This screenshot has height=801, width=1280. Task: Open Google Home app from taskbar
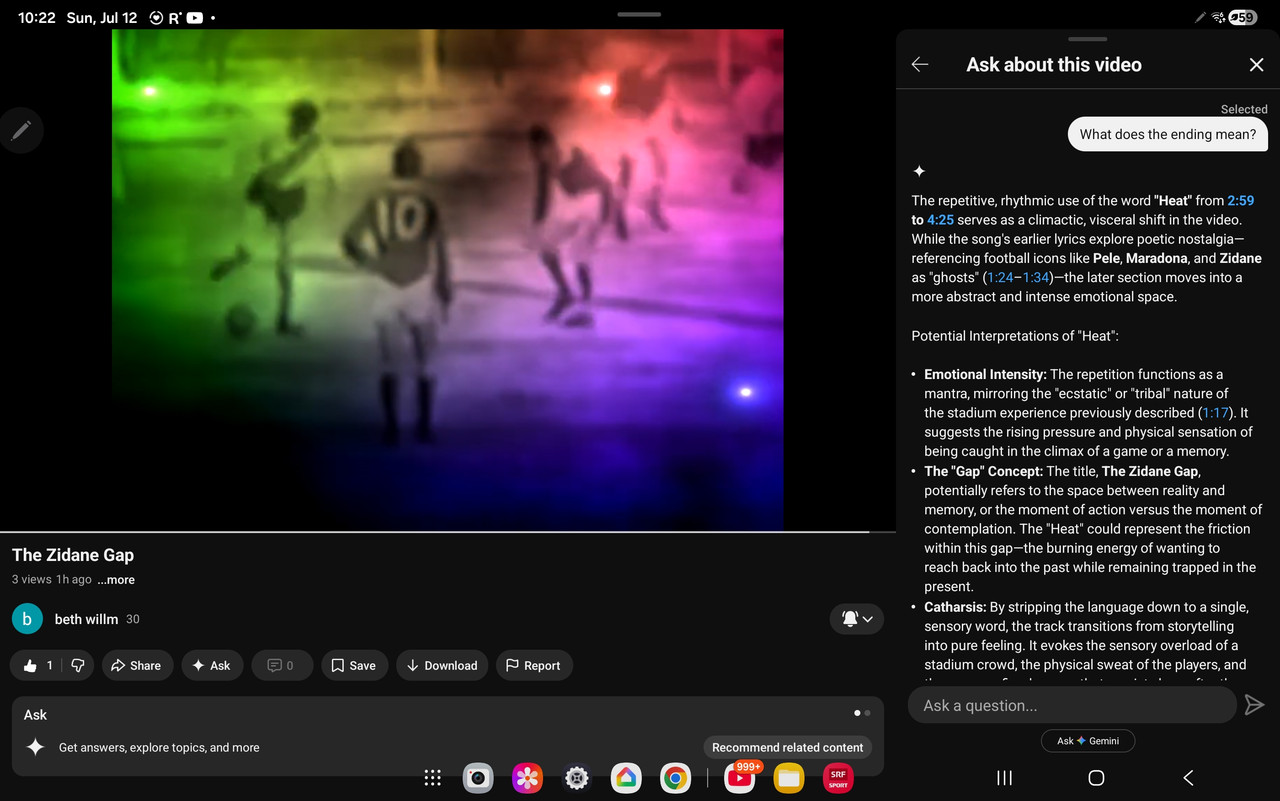point(626,778)
